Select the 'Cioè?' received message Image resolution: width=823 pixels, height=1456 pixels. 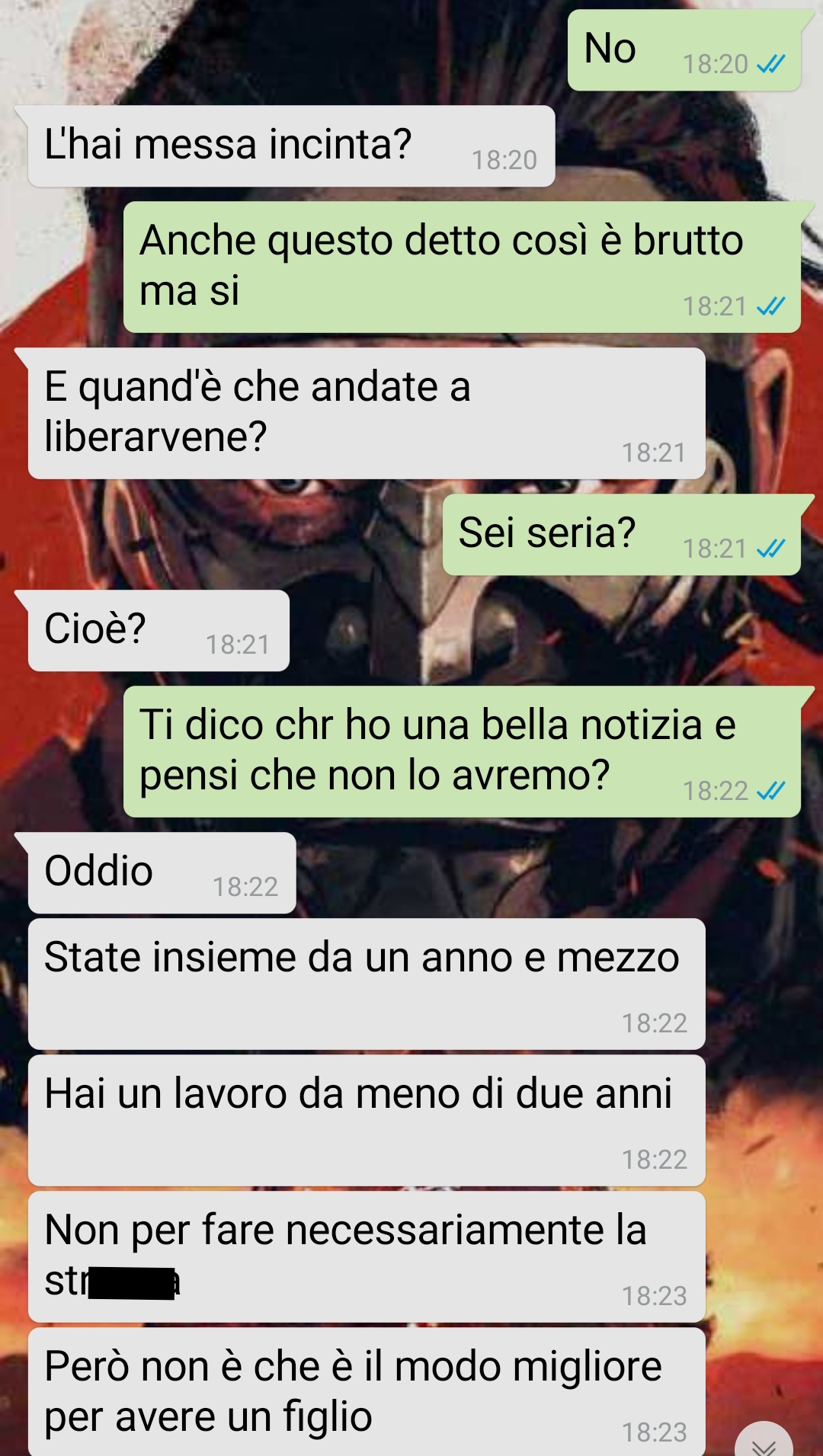159,631
